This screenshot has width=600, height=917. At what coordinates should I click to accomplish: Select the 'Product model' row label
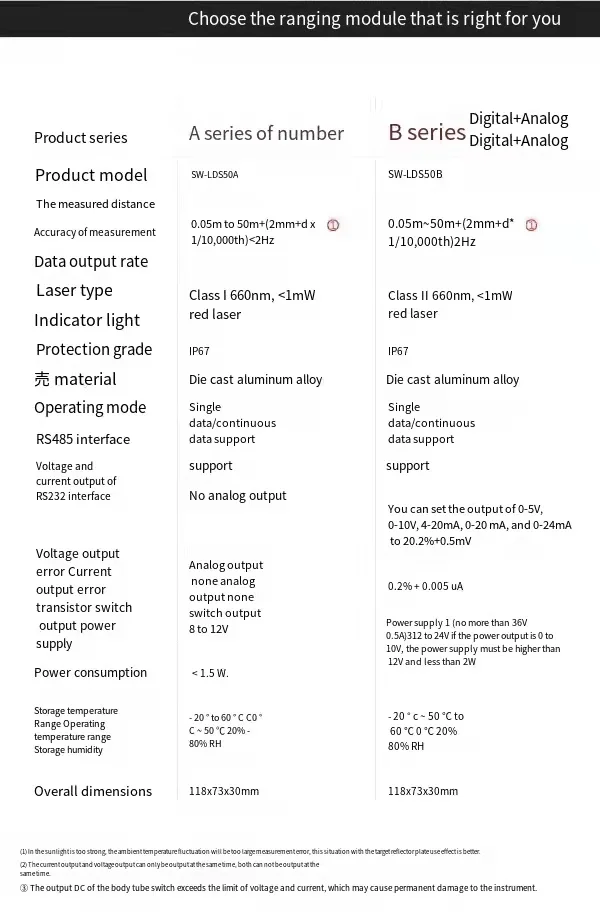(91, 175)
